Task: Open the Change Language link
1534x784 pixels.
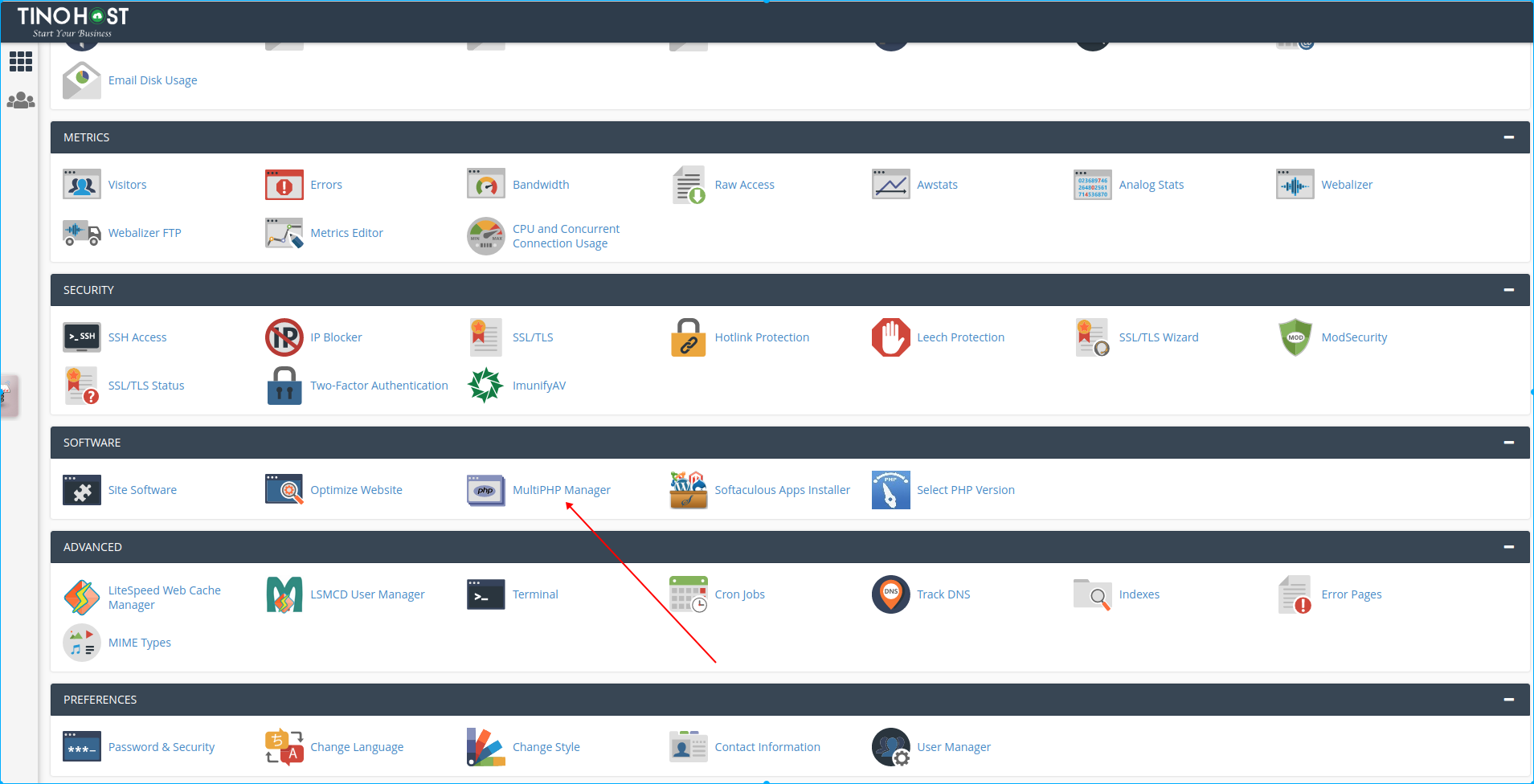Action: [x=357, y=747]
